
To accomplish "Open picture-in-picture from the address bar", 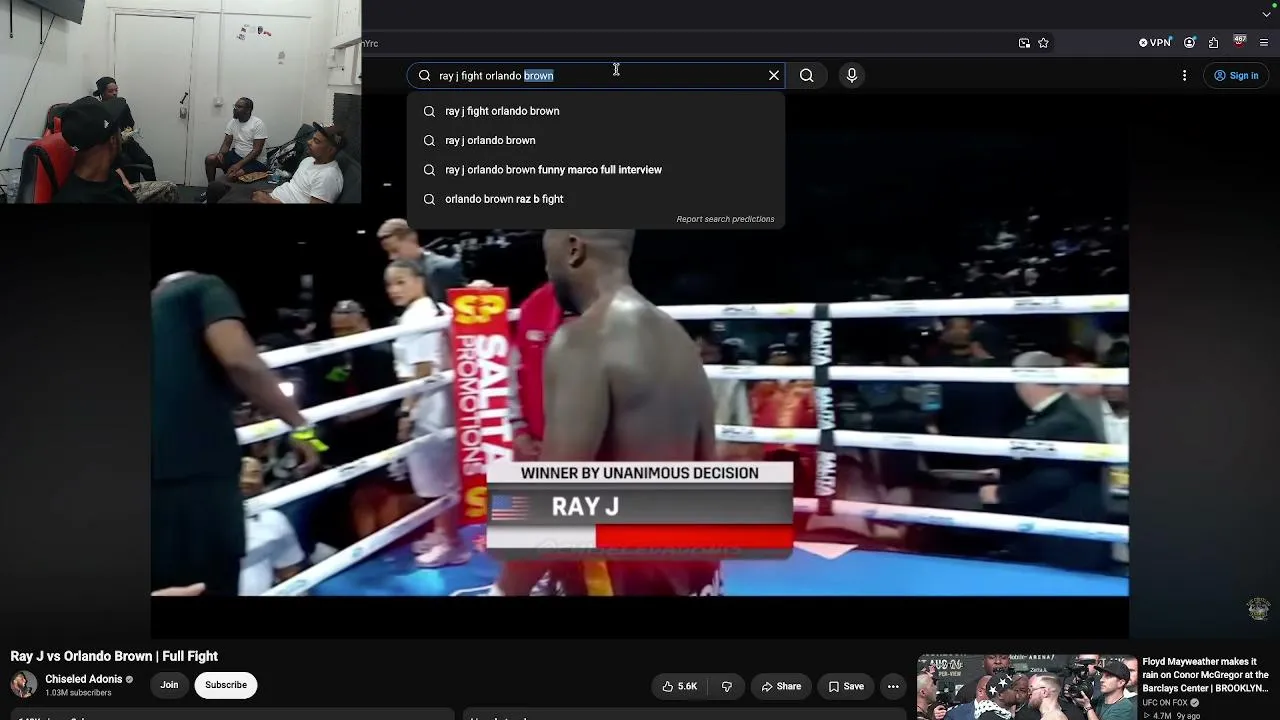I will 1024,43.
